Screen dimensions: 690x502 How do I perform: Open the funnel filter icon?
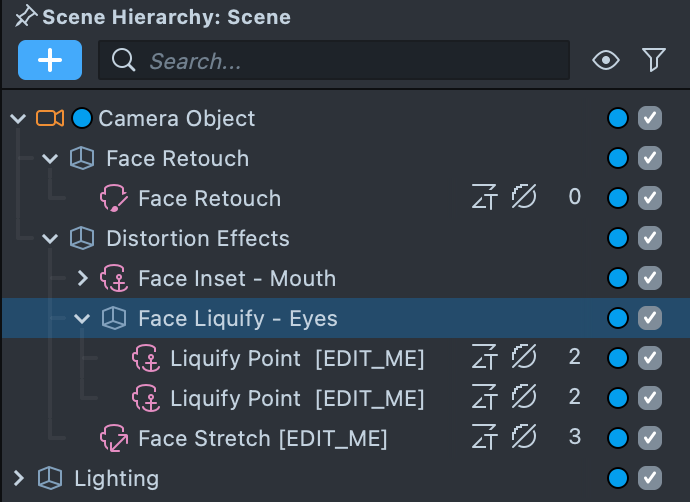pyautogui.click(x=654, y=61)
